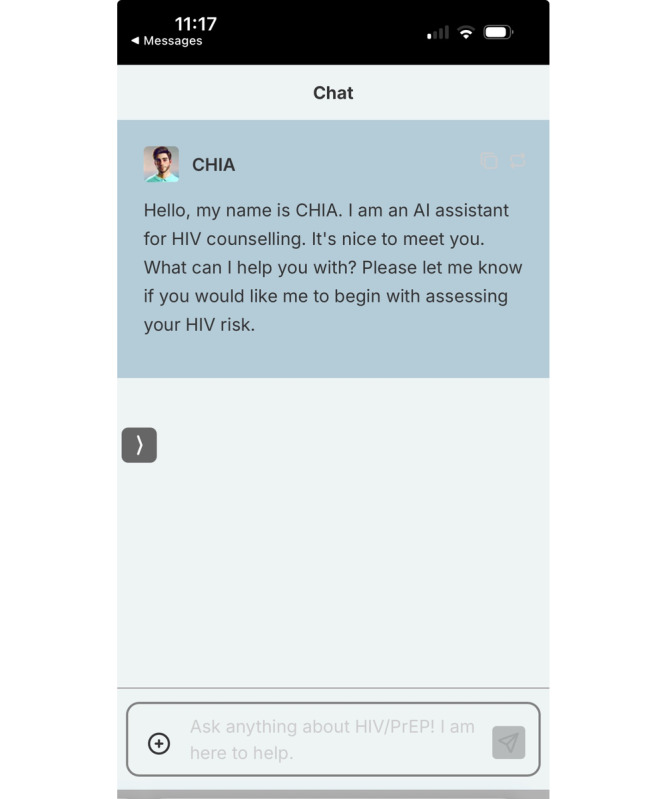Send the message with the paper plane button
This screenshot has height=799, width=666.
(509, 742)
